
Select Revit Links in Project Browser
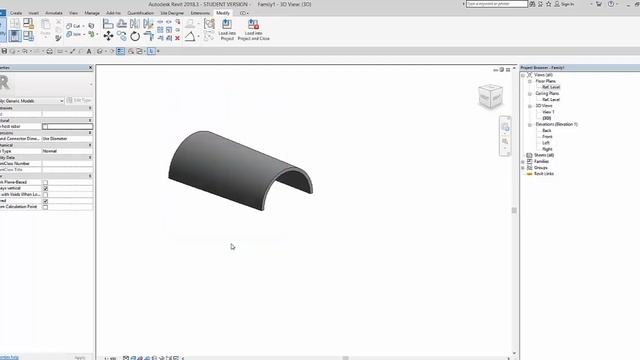click(544, 174)
